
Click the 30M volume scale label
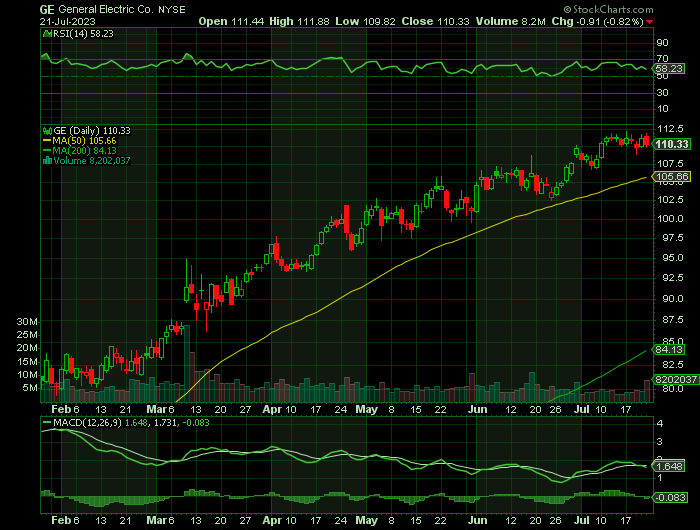(27, 322)
